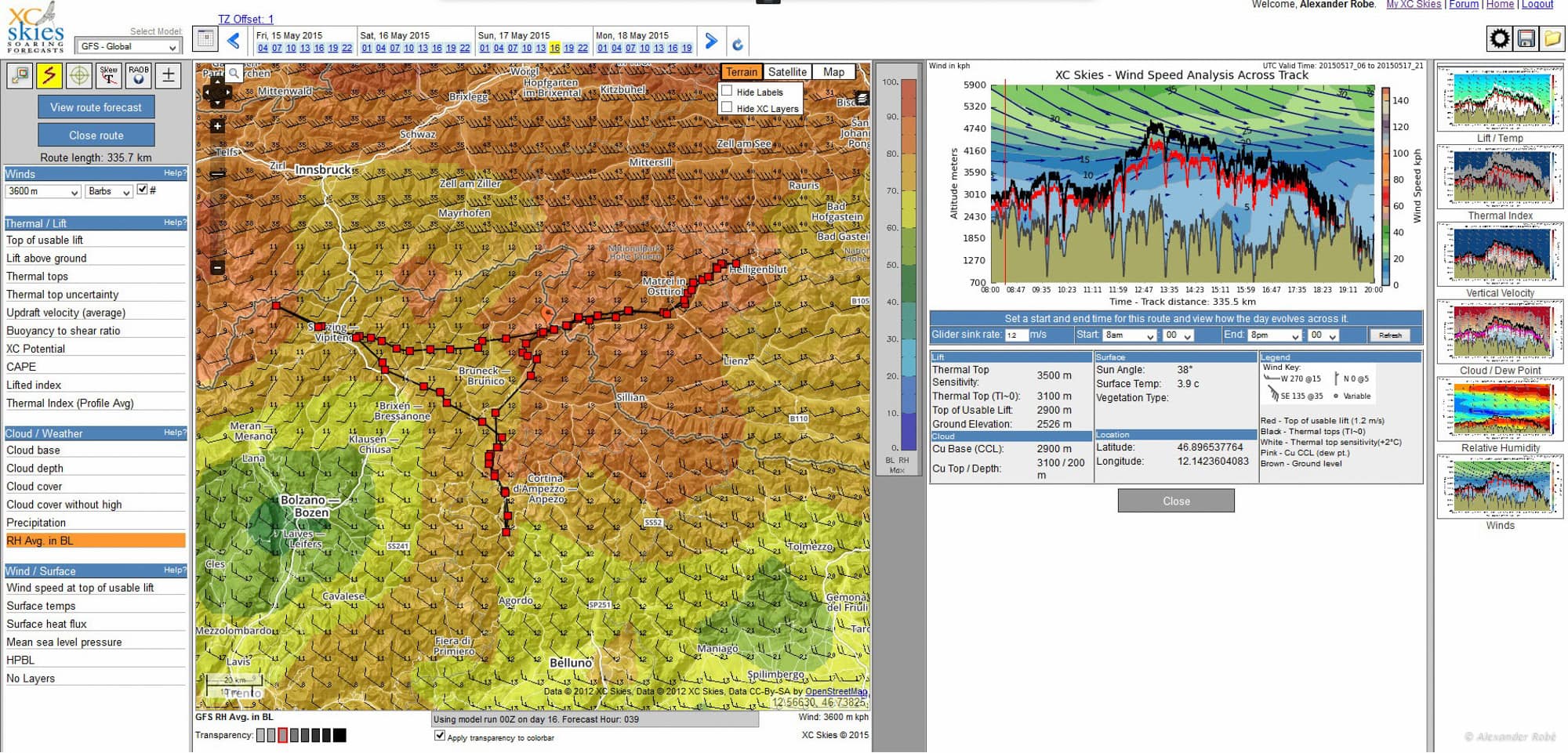This screenshot has width=1568, height=753.
Task: Open the Select Model GFS - Global dropdown
Action: click(129, 47)
